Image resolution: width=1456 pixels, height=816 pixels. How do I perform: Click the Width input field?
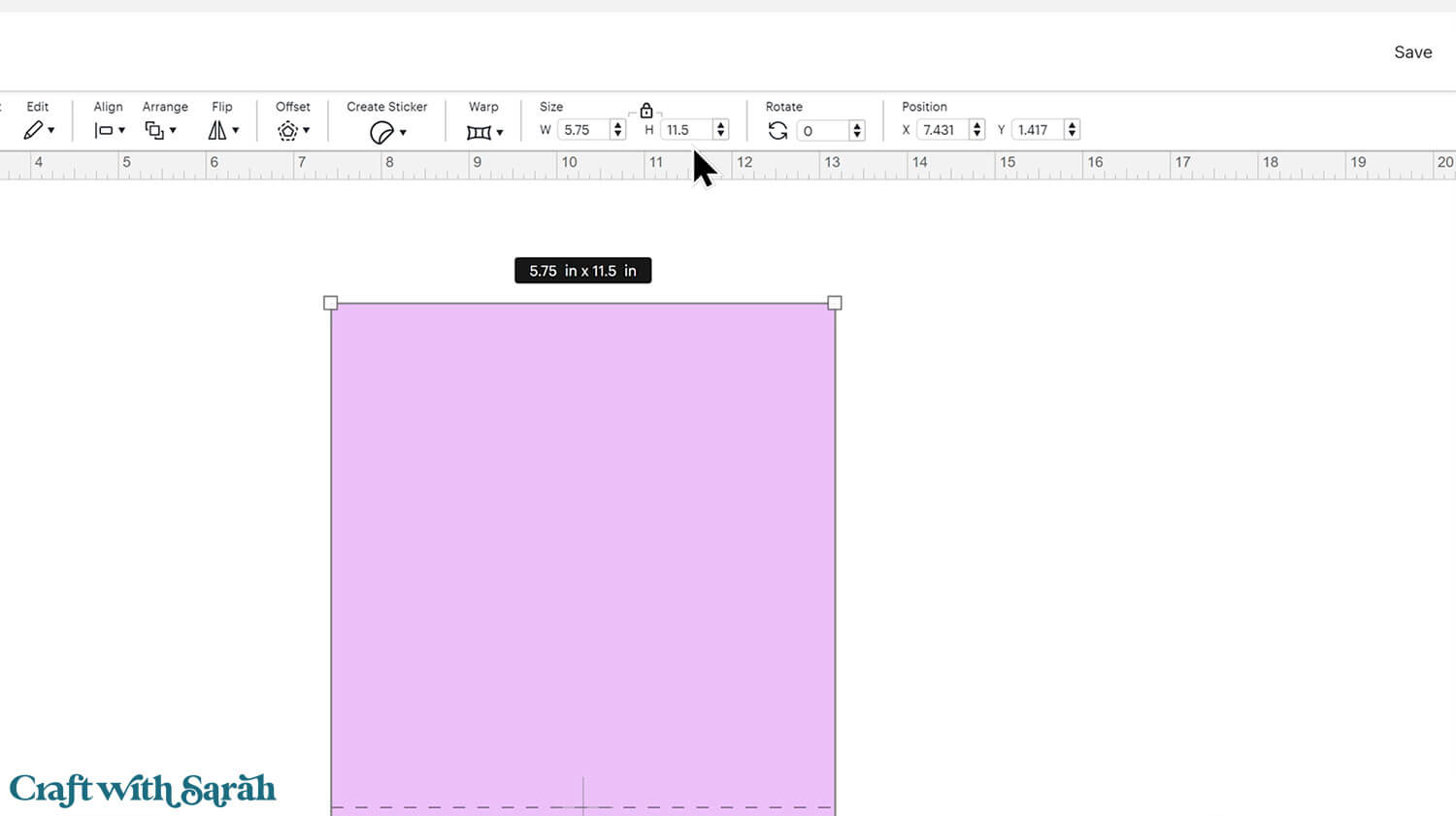click(x=583, y=130)
